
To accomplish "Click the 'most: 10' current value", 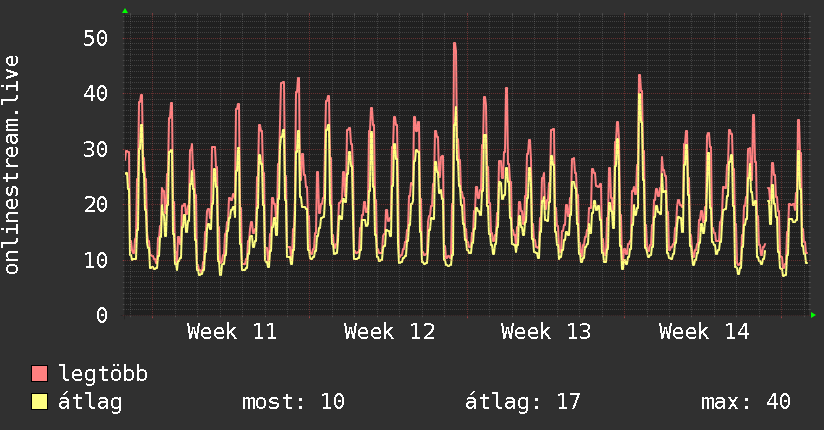I will [x=293, y=402].
